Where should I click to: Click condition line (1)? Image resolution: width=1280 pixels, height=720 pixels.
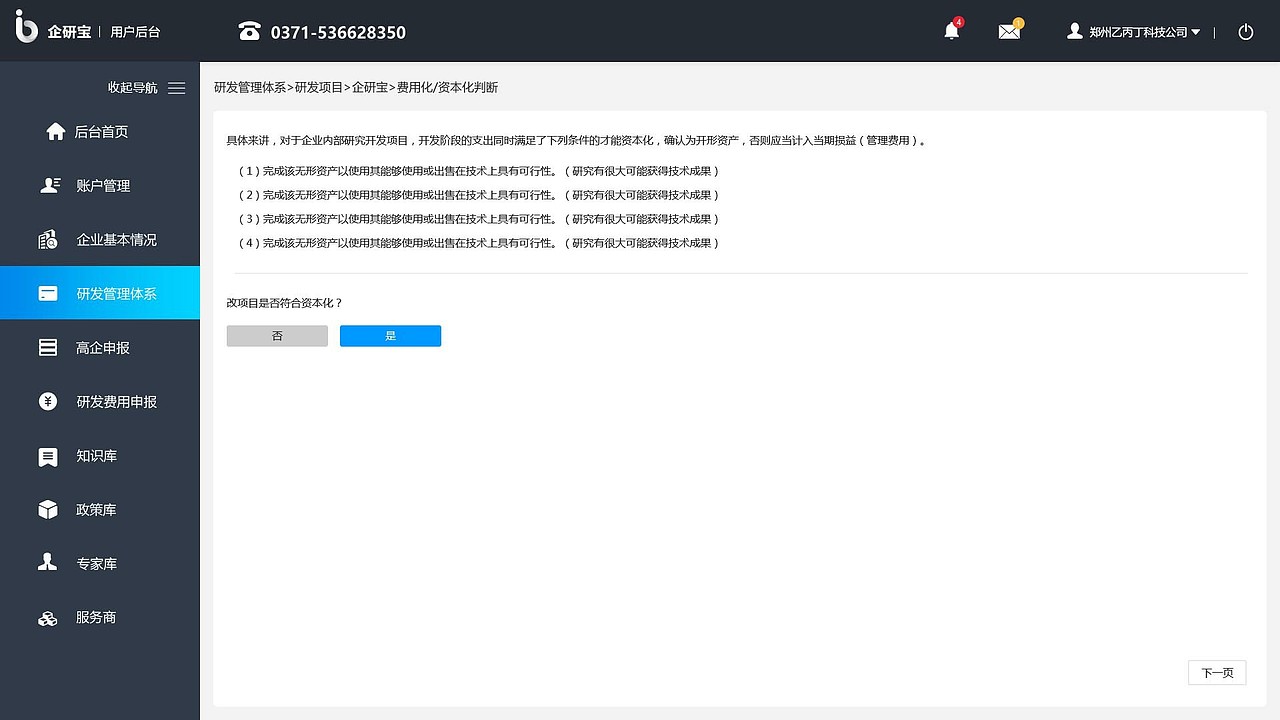pyautogui.click(x=478, y=171)
